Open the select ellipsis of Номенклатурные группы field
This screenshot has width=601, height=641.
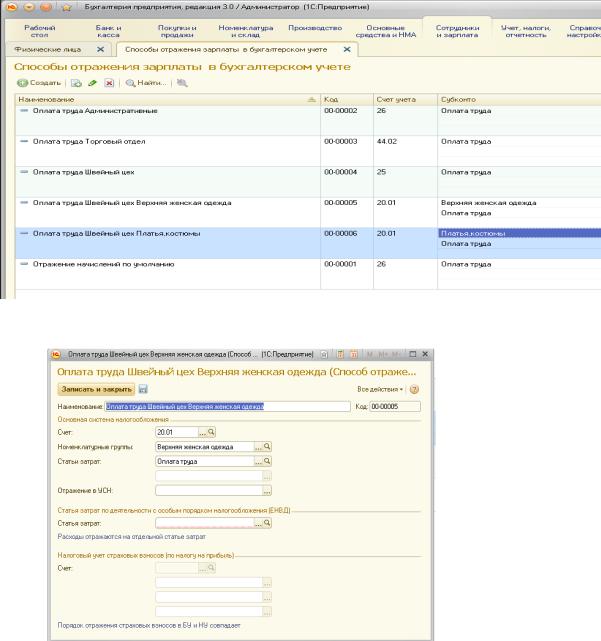pos(258,447)
